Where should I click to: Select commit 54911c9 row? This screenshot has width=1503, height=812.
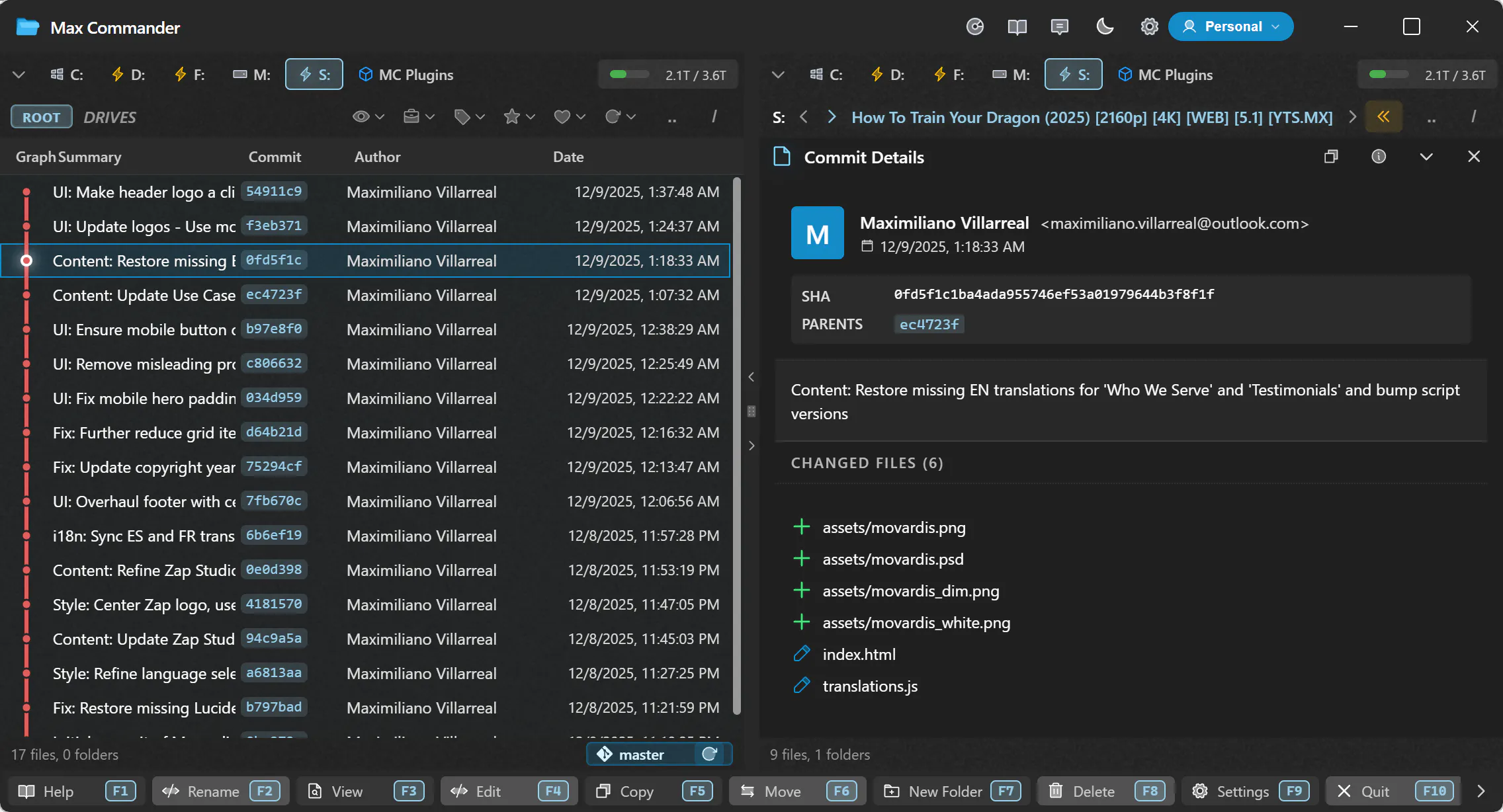click(365, 192)
